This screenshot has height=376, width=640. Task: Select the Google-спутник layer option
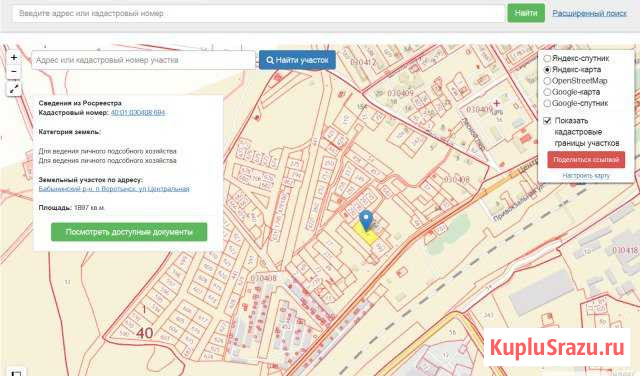coord(547,103)
